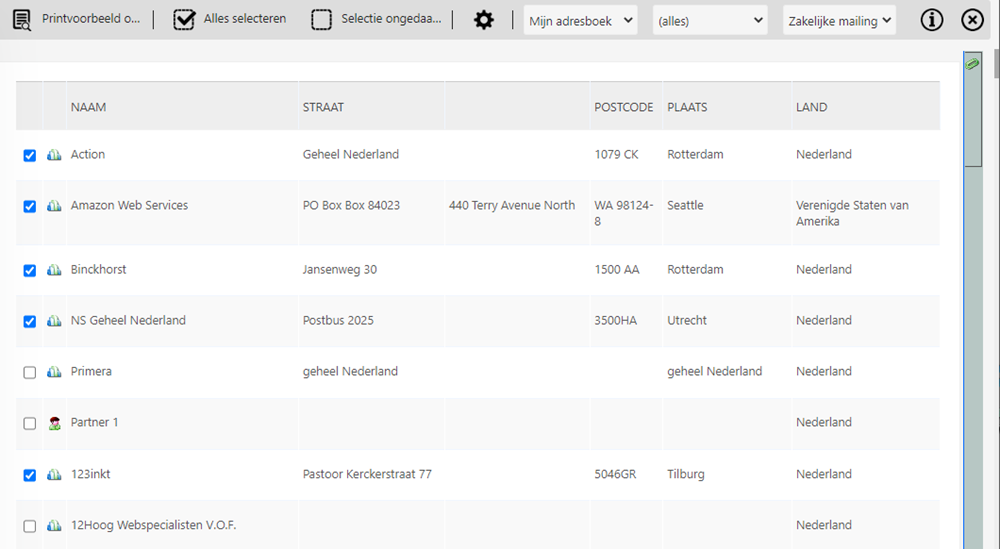Viewport: 1000px width, 549px height.
Task: Click the person icon beside Partner 1
Action: coord(54,423)
